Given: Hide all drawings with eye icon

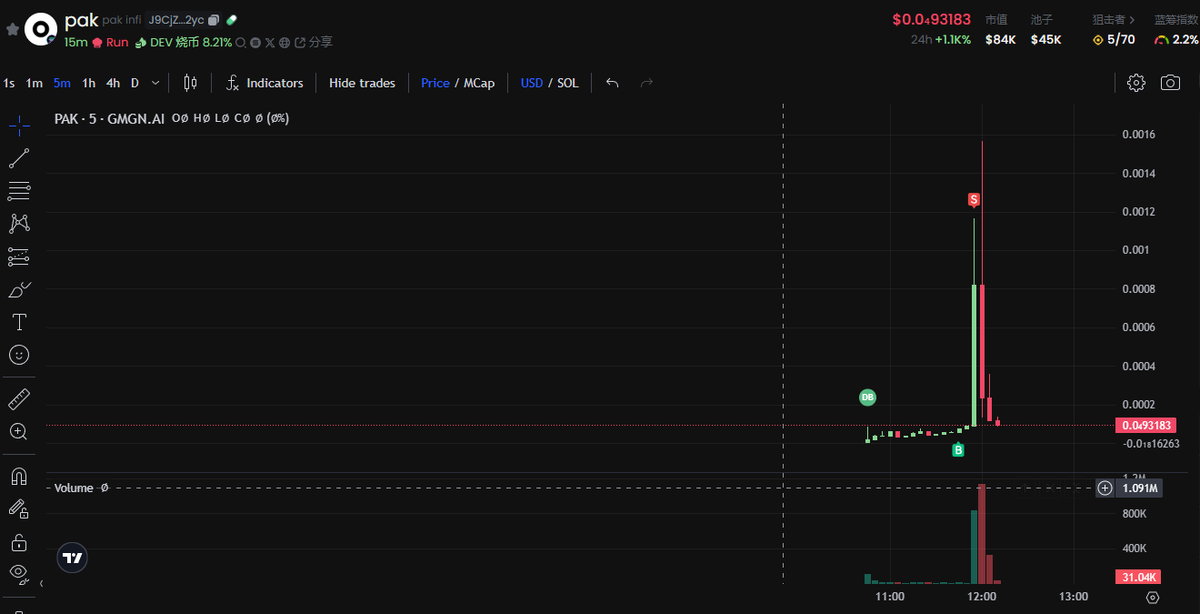Looking at the screenshot, I should [x=19, y=574].
